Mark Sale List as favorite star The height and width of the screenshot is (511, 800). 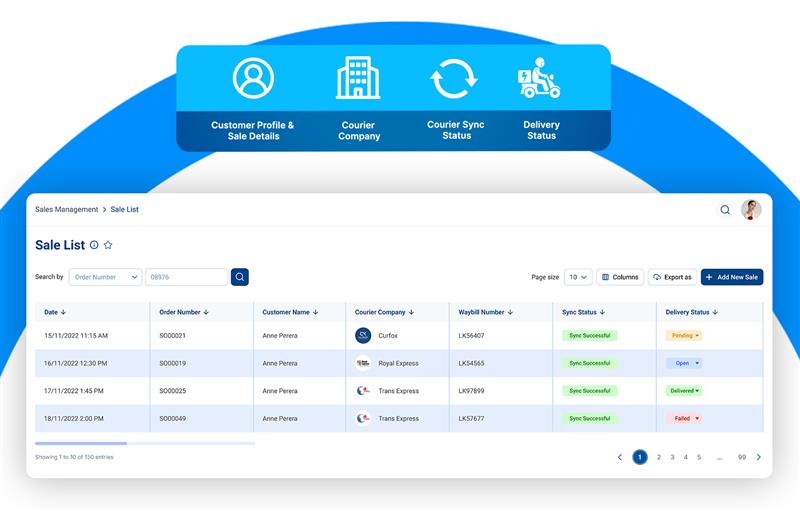pos(108,245)
